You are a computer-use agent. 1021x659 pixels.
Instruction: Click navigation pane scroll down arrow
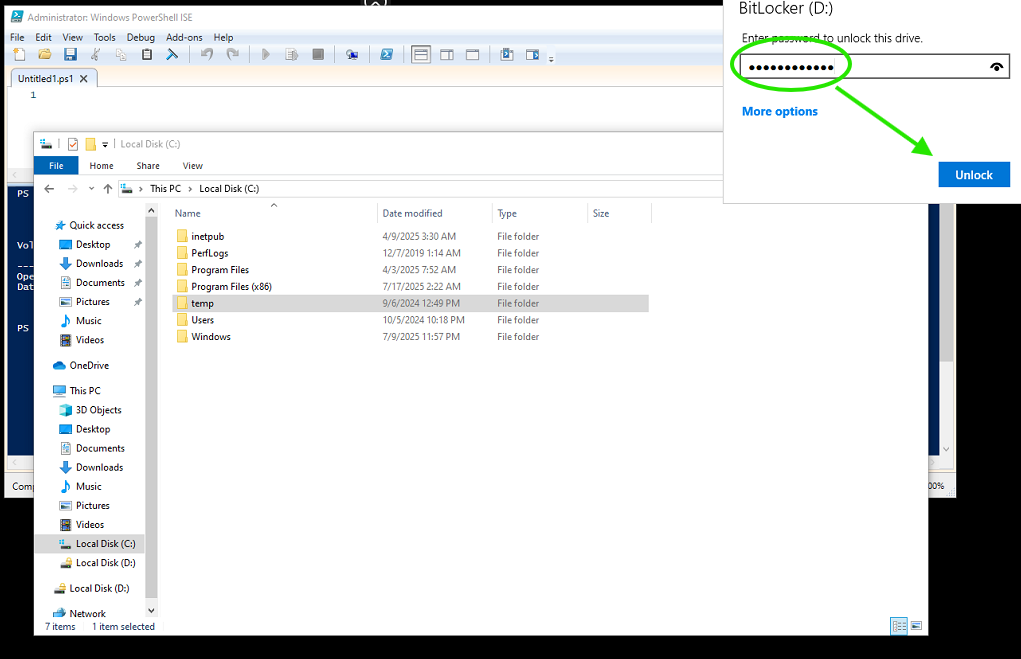point(151,611)
